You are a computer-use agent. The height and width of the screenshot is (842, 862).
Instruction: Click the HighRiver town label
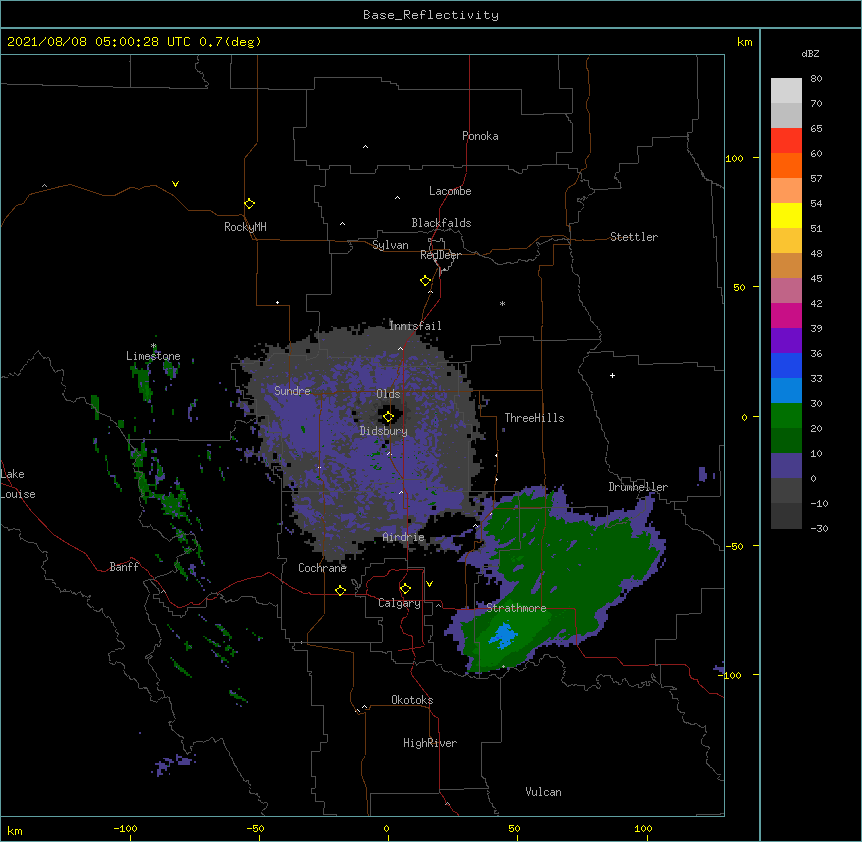tap(430, 743)
